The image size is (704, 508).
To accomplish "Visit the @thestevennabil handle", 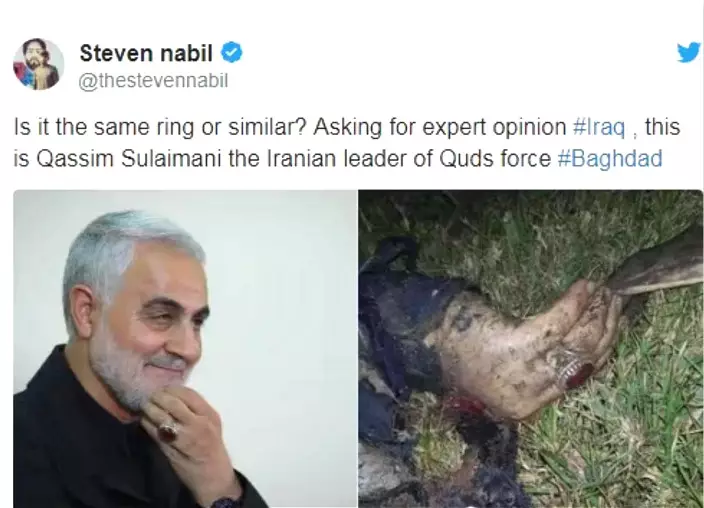I will [154, 81].
